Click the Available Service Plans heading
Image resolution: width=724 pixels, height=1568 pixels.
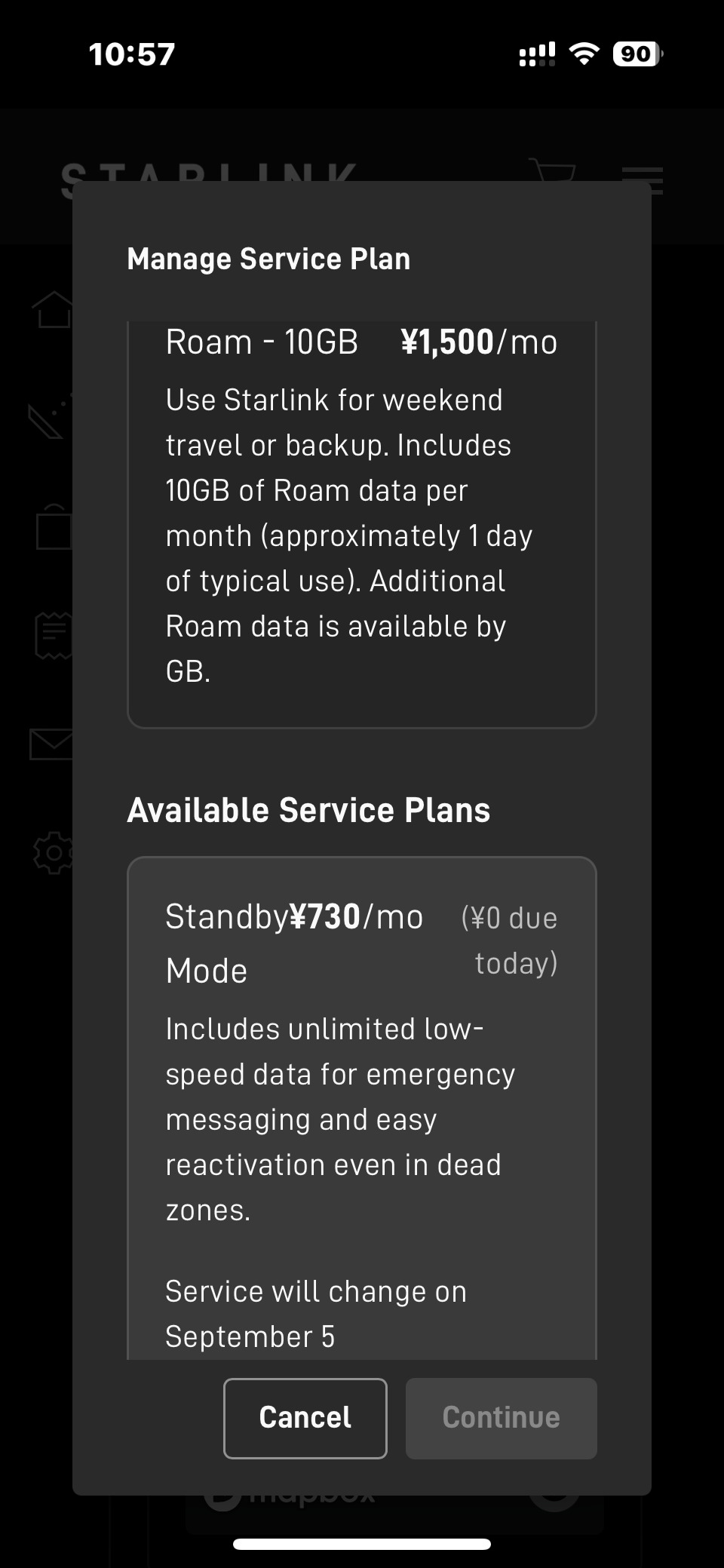[x=308, y=810]
